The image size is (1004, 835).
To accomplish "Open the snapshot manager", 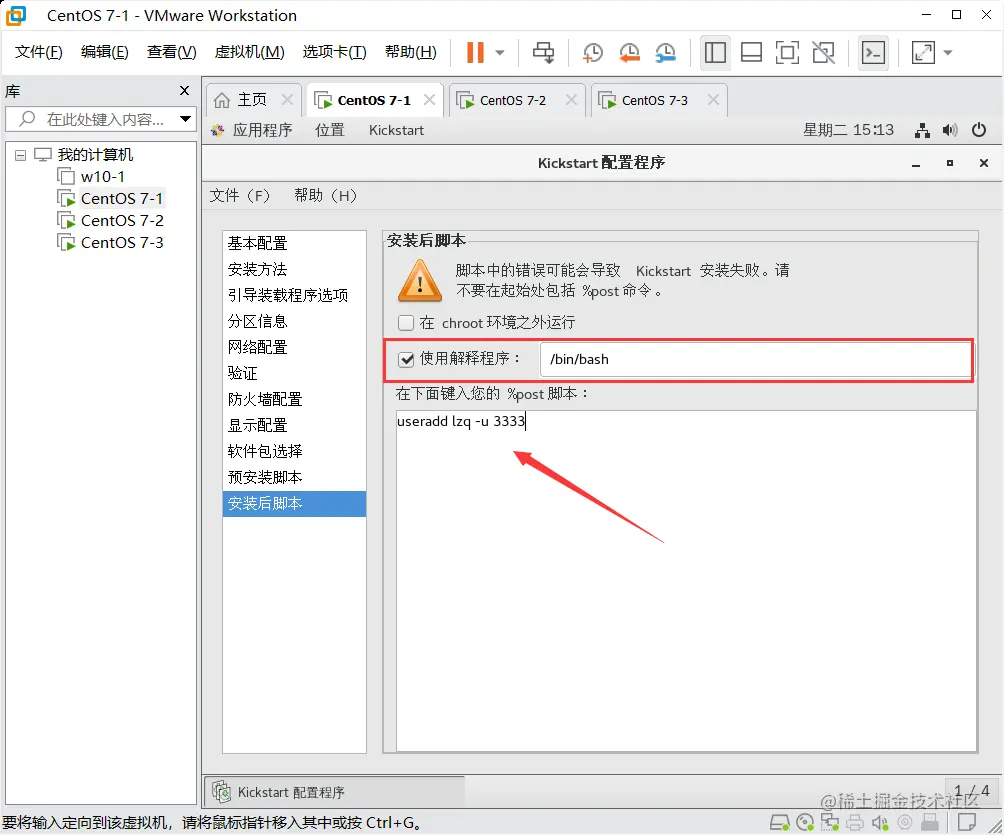I will (666, 53).
